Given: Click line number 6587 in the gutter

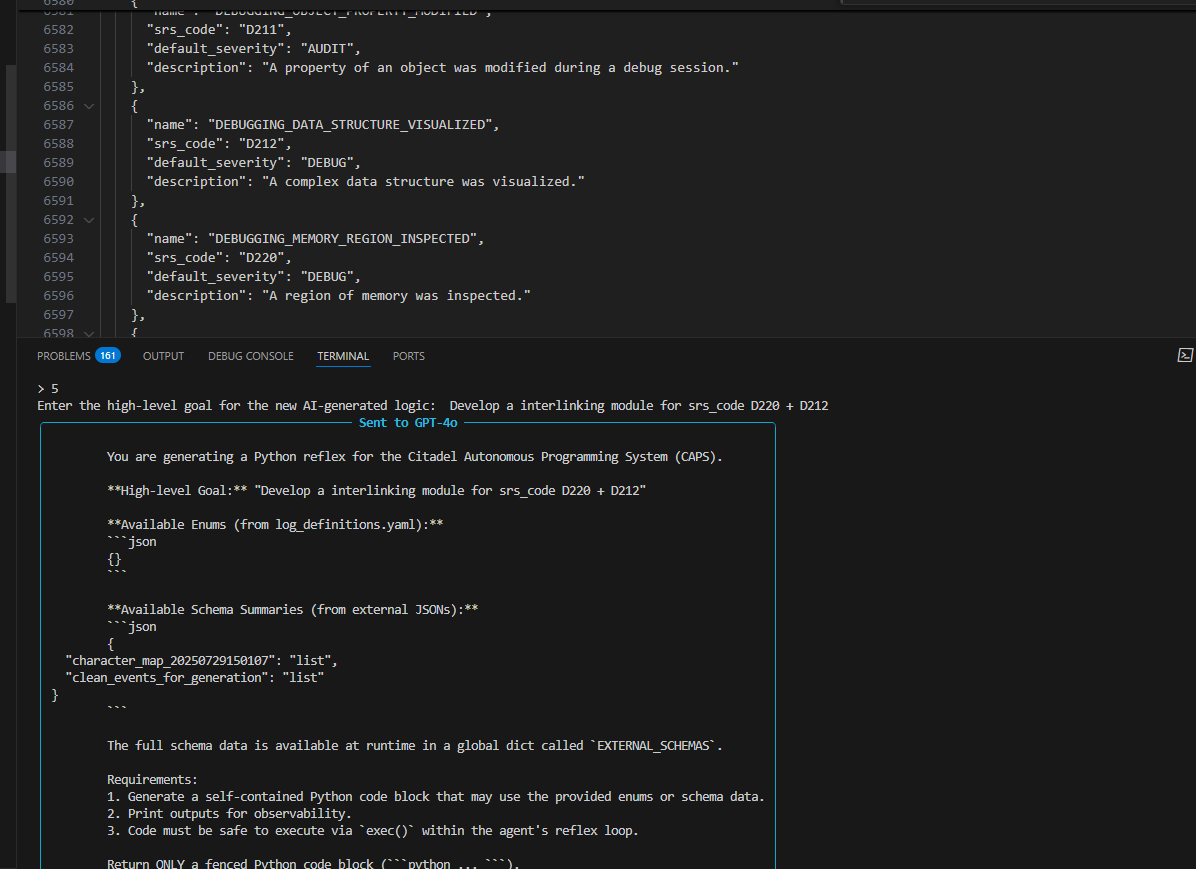Looking at the screenshot, I should point(59,124).
